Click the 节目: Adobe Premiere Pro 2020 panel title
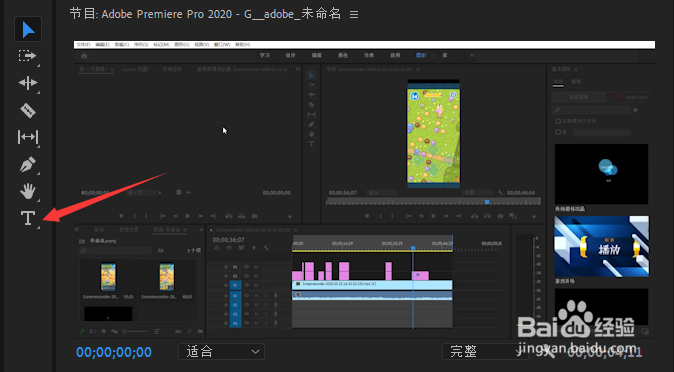Viewport: 674px width, 372px height. point(205,14)
